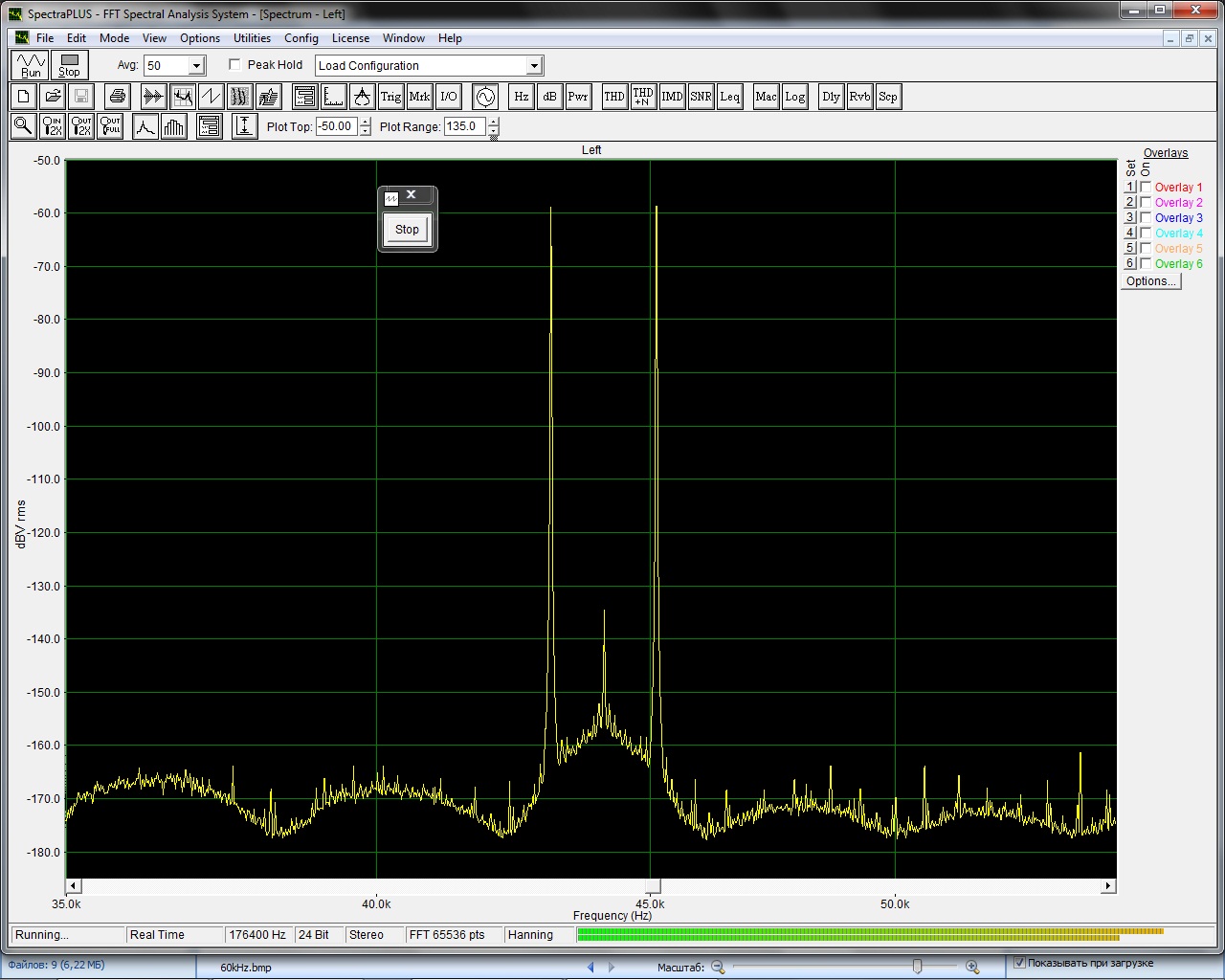Image resolution: width=1225 pixels, height=980 pixels.
Task: Select the line plot style icon
Action: tap(145, 126)
